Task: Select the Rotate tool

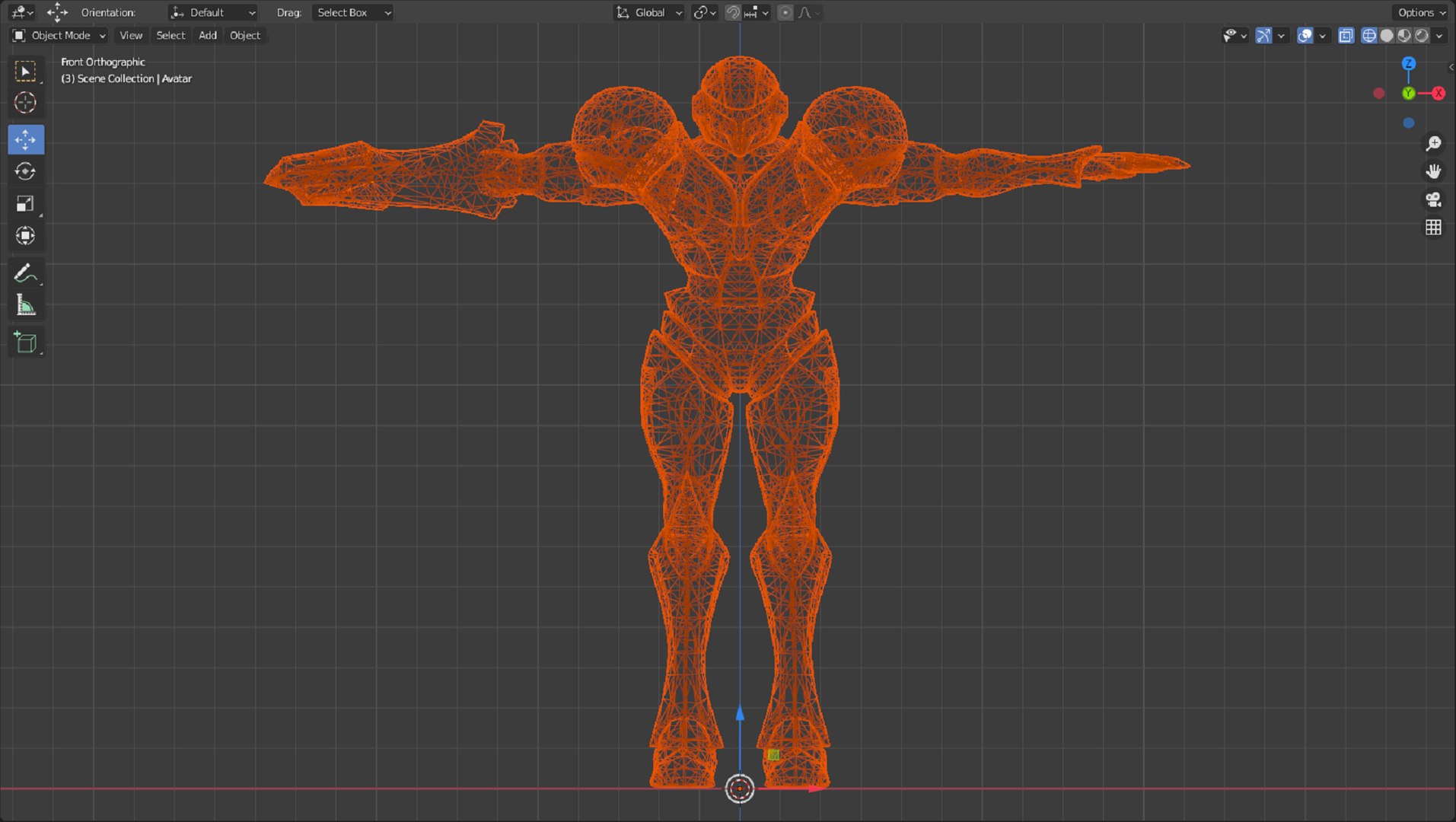Action: [x=26, y=172]
